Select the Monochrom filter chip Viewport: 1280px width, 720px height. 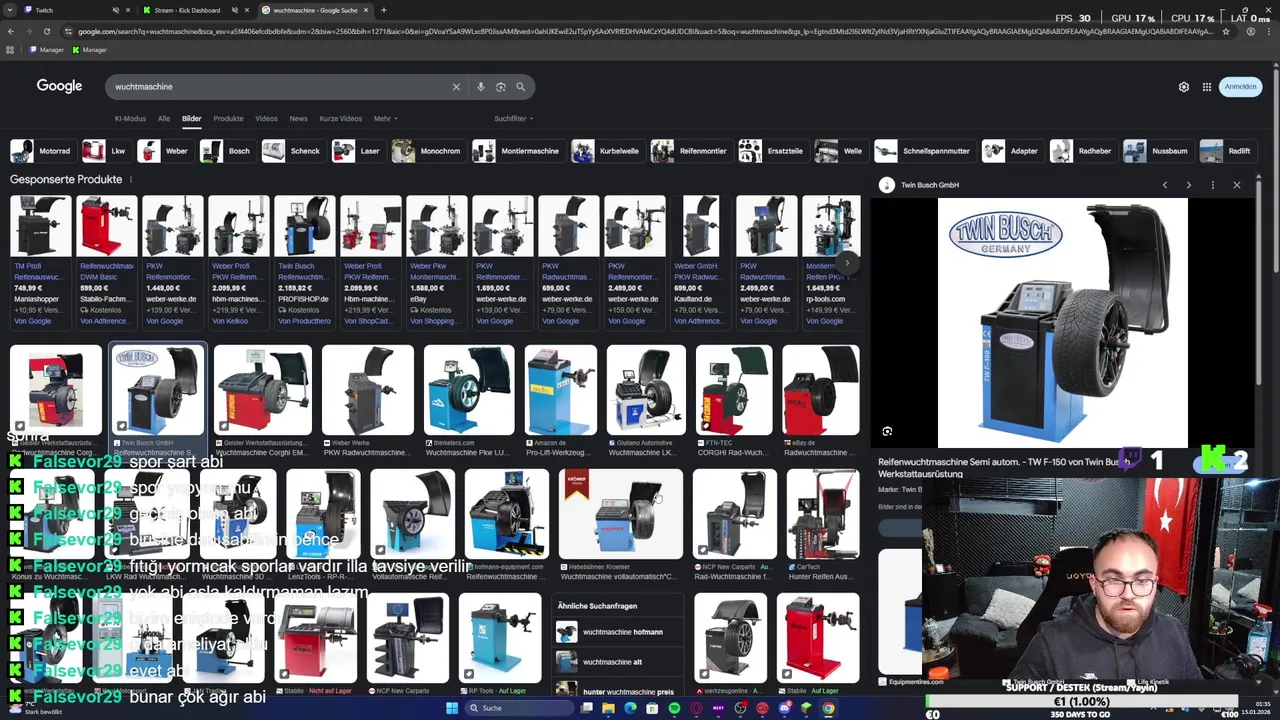point(428,151)
